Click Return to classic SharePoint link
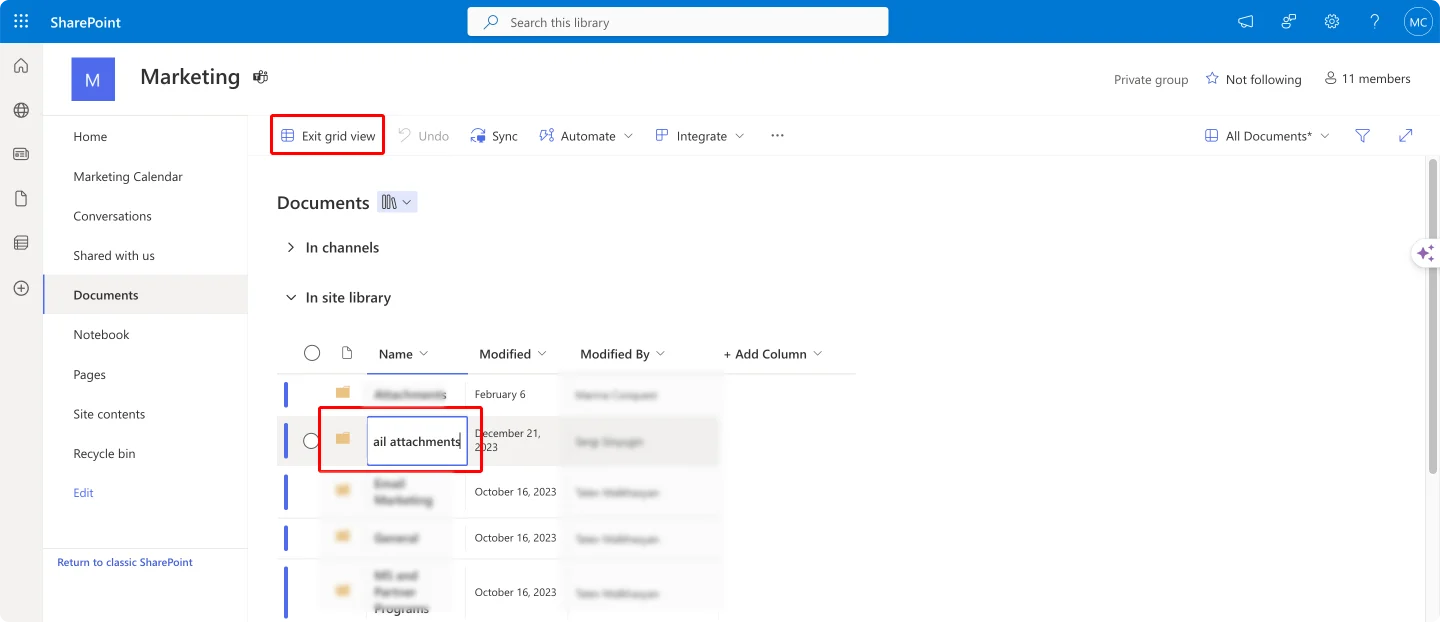The width and height of the screenshot is (1440, 622). pos(125,562)
